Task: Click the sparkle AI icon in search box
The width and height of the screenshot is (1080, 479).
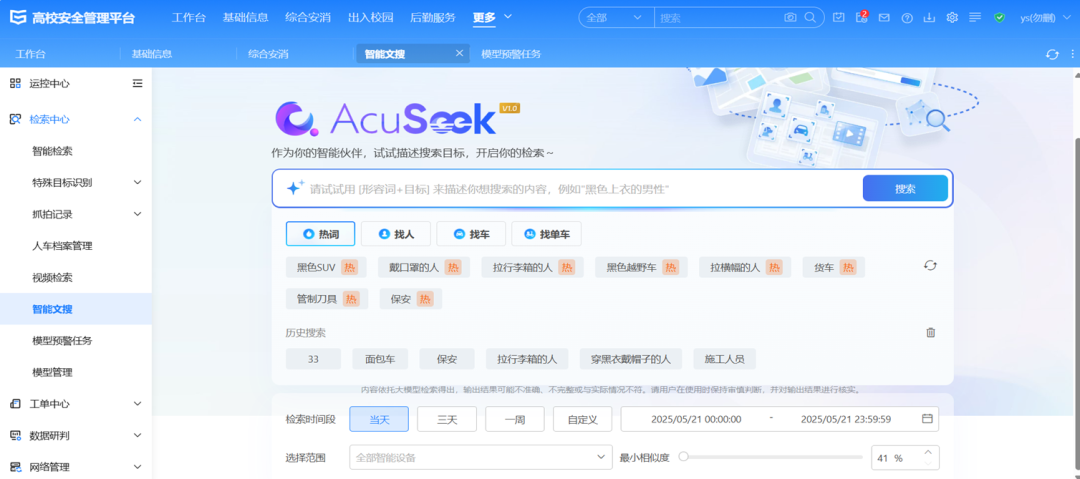Action: coord(295,187)
